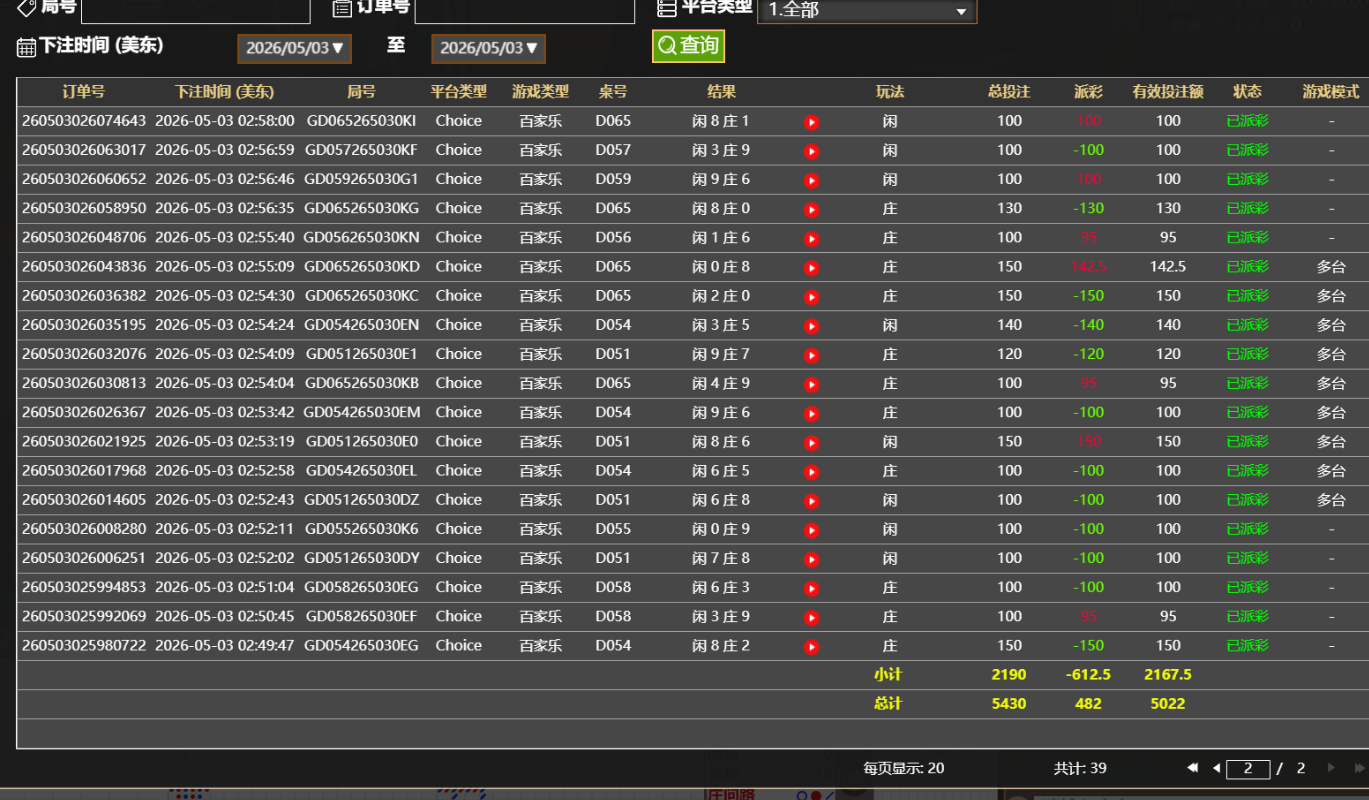1369x800 pixels.
Task: Click the 状态 column header
Action: point(1247,92)
